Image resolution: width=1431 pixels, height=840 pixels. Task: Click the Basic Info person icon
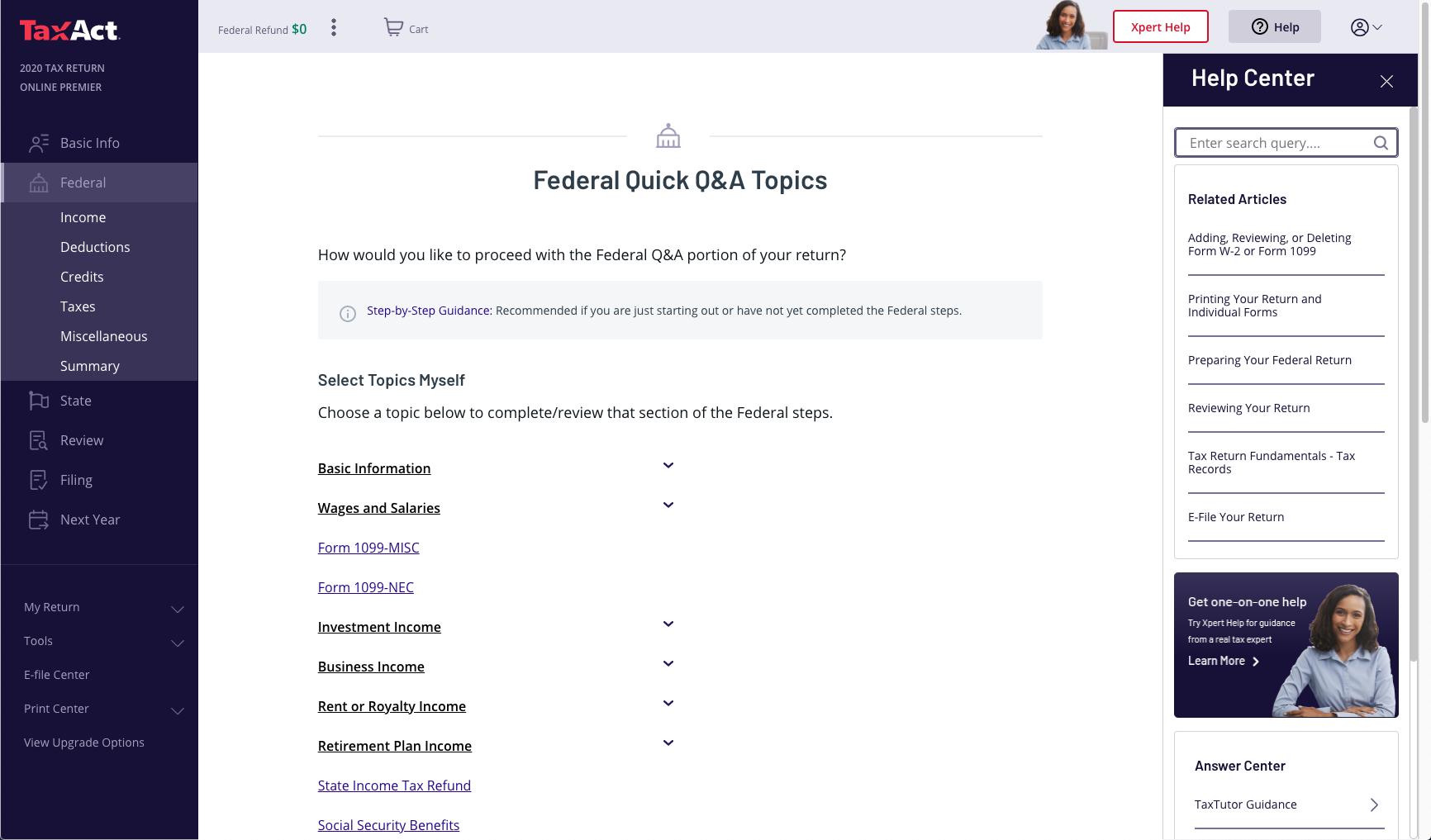pyautogui.click(x=39, y=143)
